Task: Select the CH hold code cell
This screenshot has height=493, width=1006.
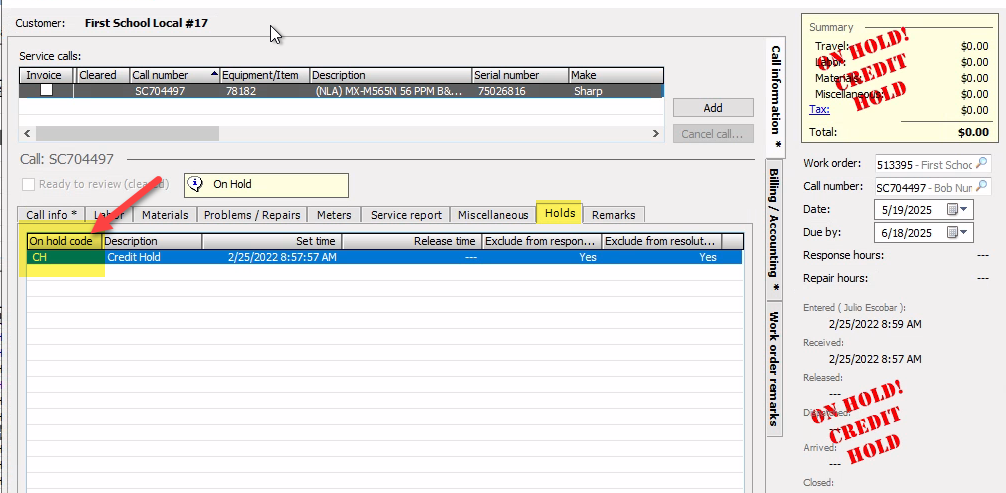Action: click(65, 257)
